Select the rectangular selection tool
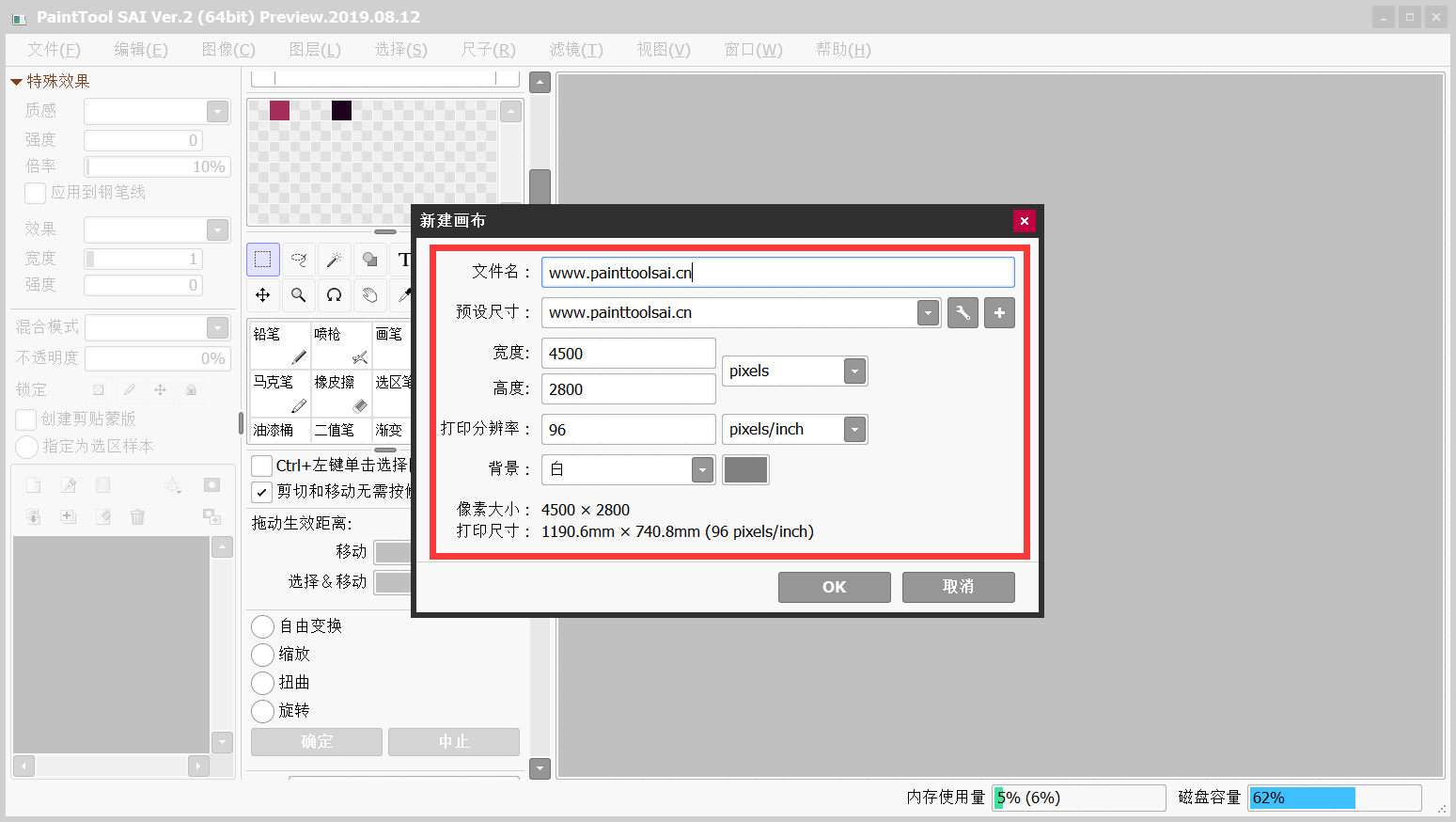The width and height of the screenshot is (1456, 822). 263,260
